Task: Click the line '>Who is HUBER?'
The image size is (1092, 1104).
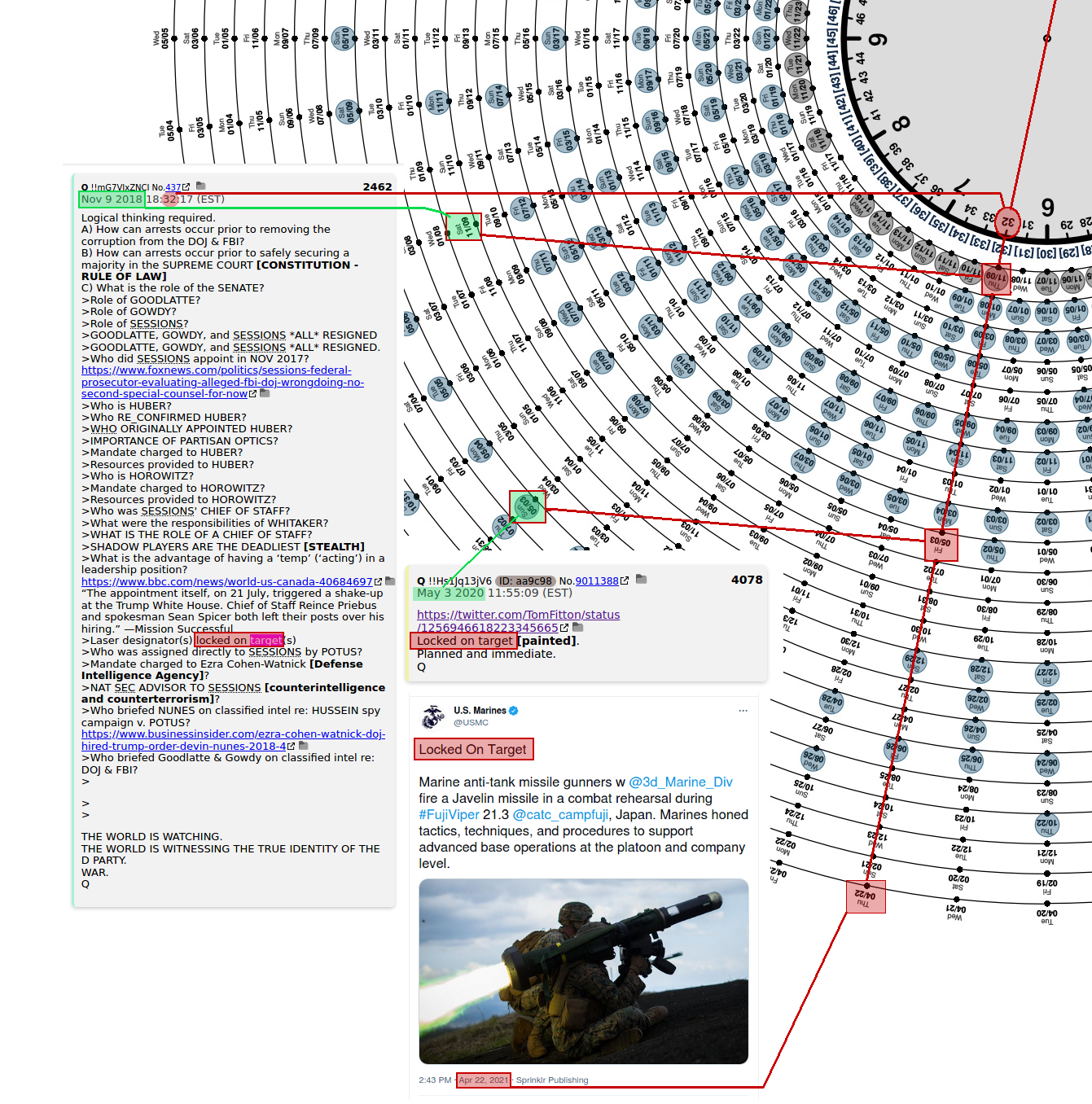Action: (126, 406)
